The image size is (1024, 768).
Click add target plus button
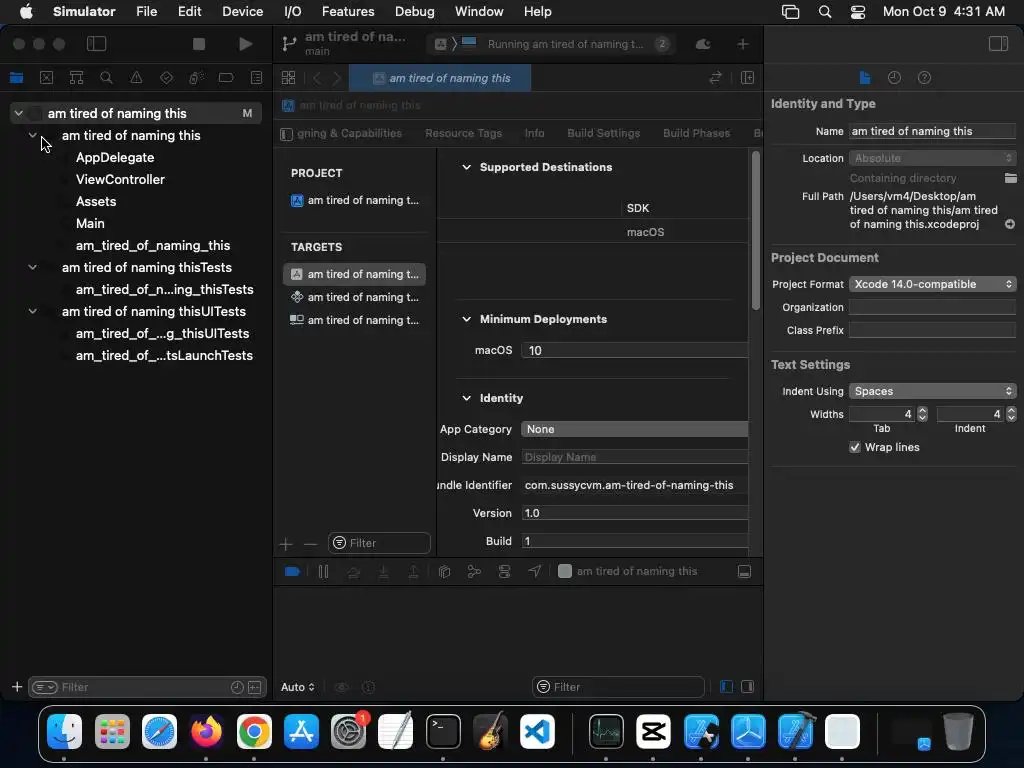pyautogui.click(x=285, y=544)
